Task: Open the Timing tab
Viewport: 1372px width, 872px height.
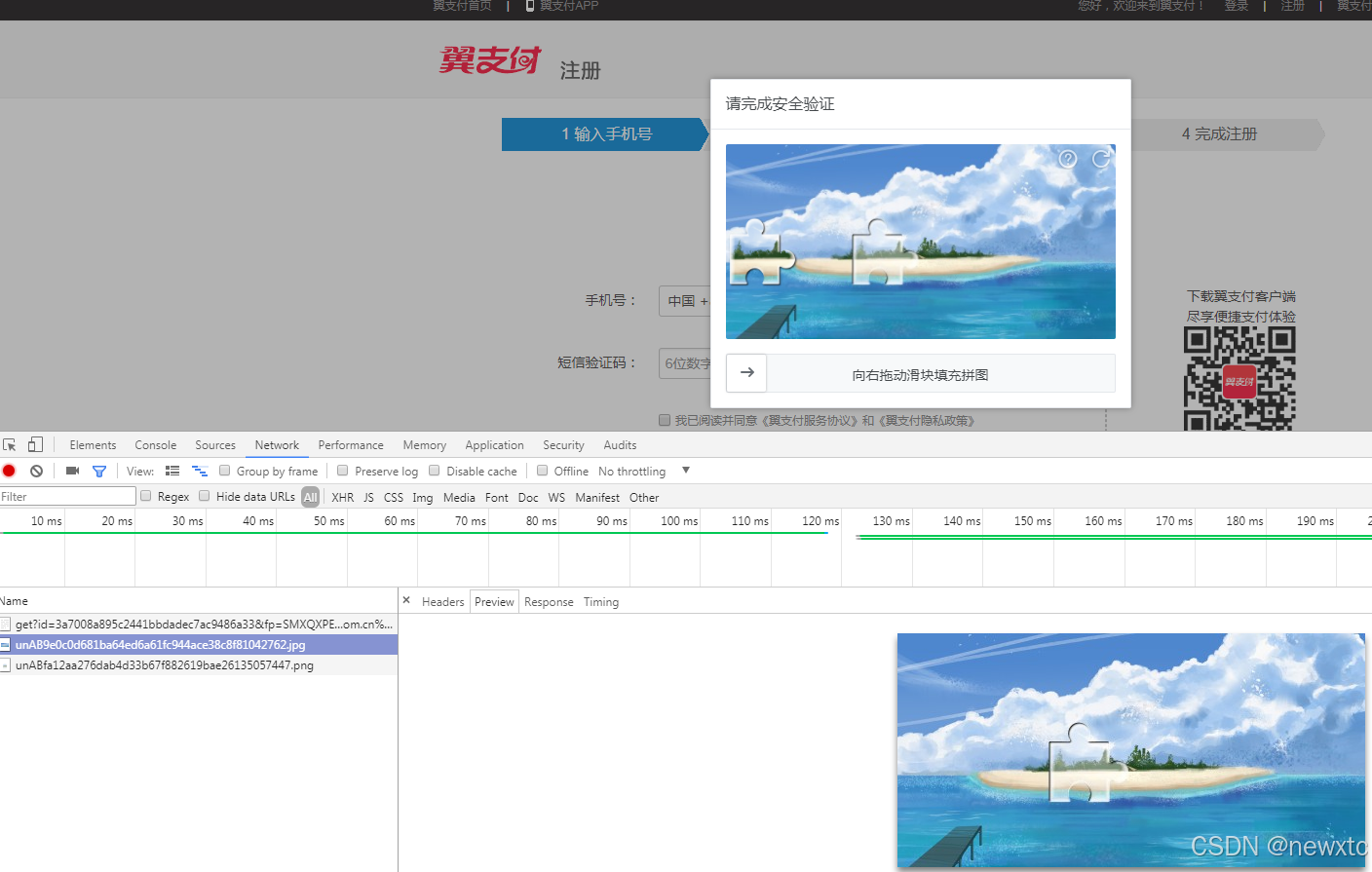Action: tap(601, 602)
